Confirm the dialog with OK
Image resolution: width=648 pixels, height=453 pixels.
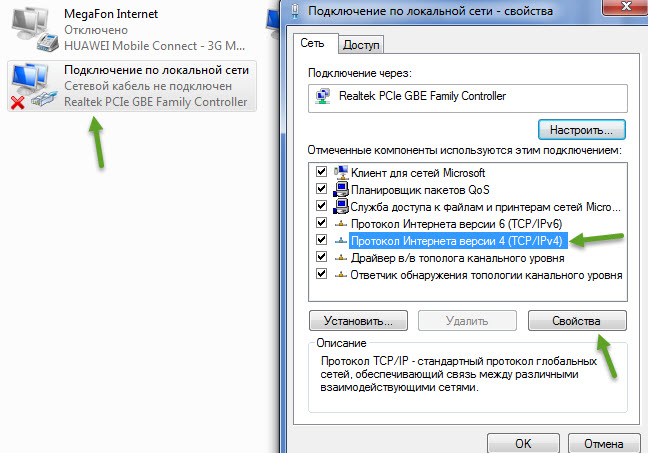point(523,443)
